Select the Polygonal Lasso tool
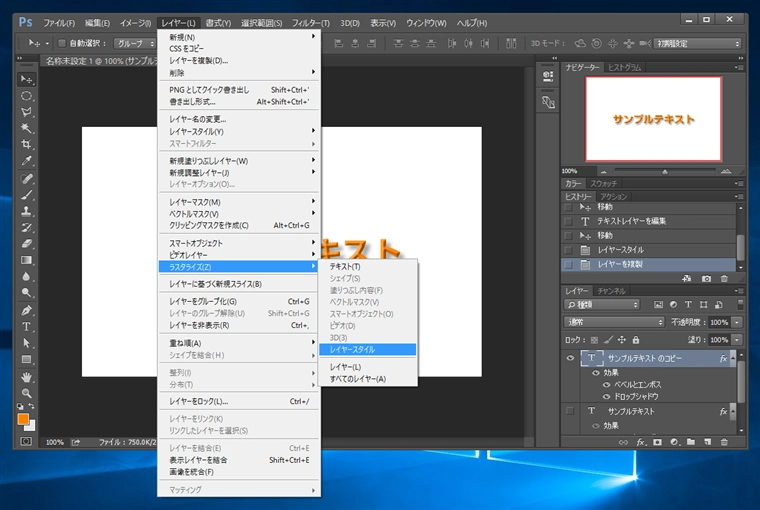 [26, 112]
